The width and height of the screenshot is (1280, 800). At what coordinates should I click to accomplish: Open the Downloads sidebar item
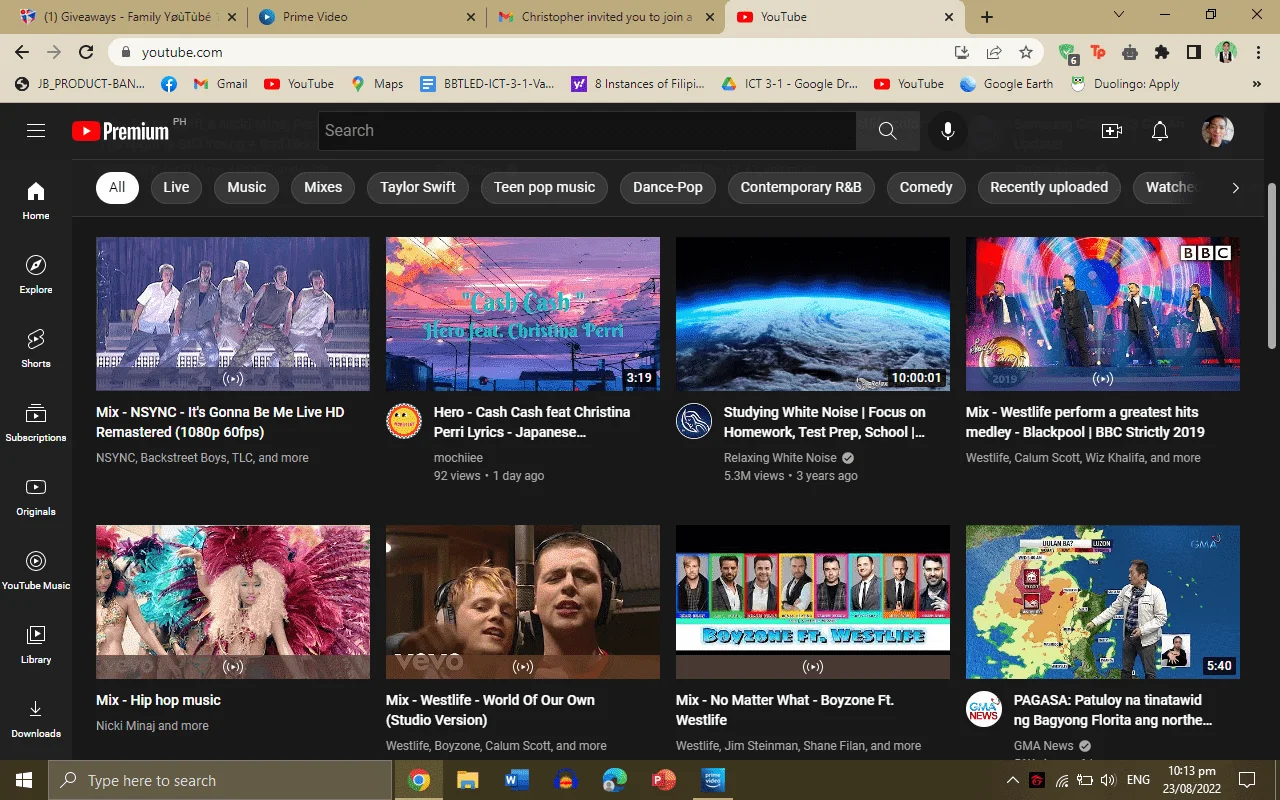click(36, 718)
